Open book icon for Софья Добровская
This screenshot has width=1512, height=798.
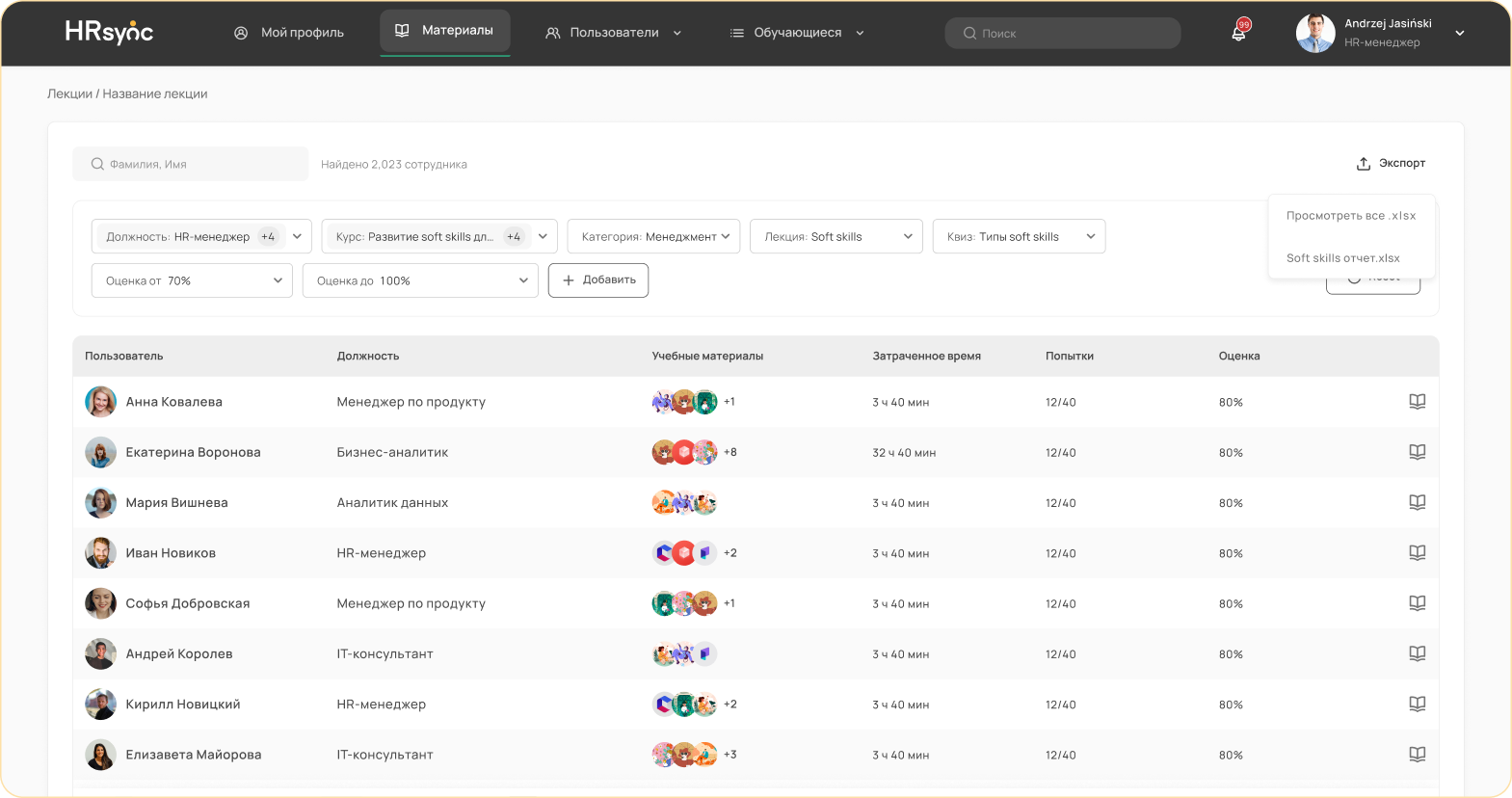point(1417,603)
